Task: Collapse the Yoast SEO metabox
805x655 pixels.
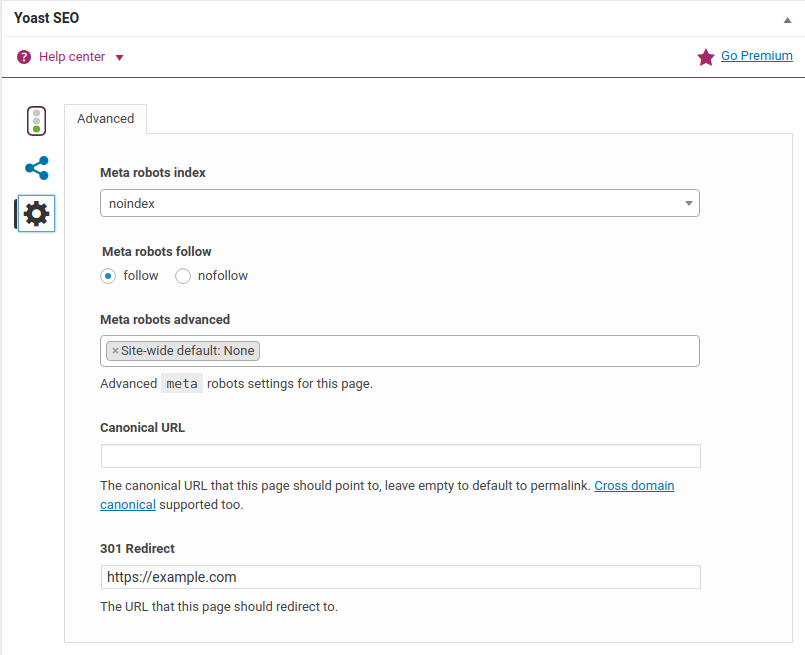Action: (x=787, y=20)
